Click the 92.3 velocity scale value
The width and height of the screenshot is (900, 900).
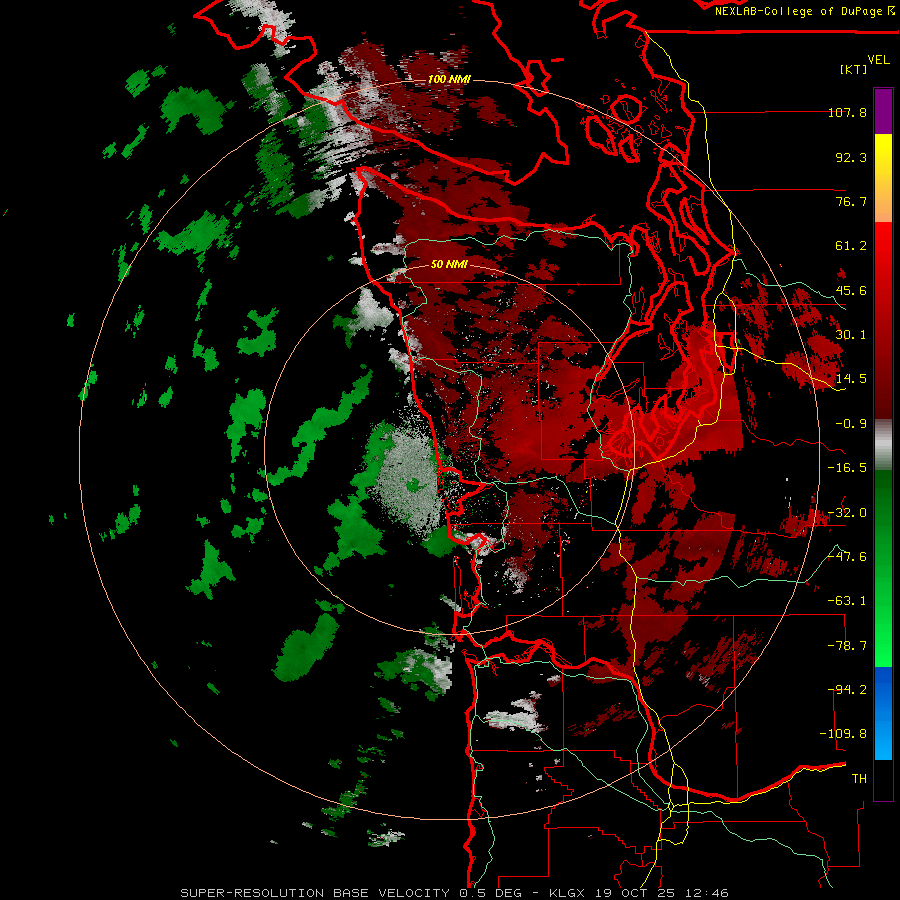tap(851, 157)
